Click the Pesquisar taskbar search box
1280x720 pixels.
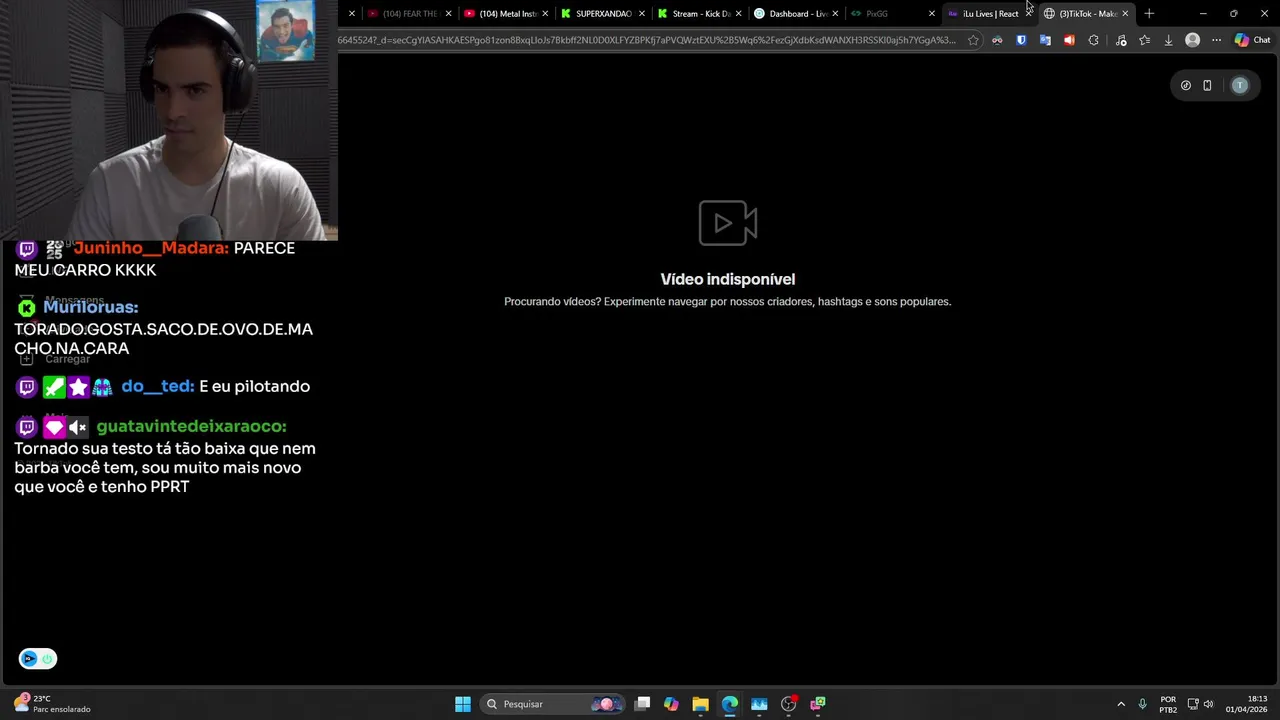pos(552,704)
